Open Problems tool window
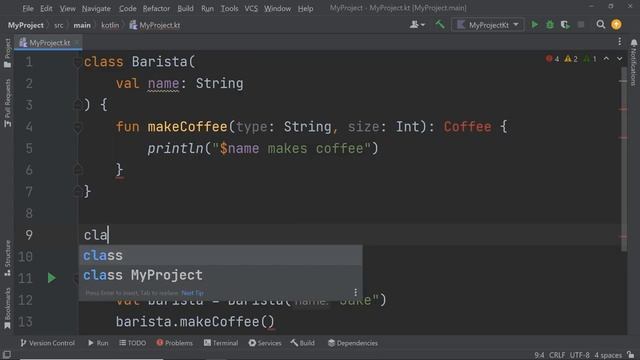 pyautogui.click(x=174, y=343)
